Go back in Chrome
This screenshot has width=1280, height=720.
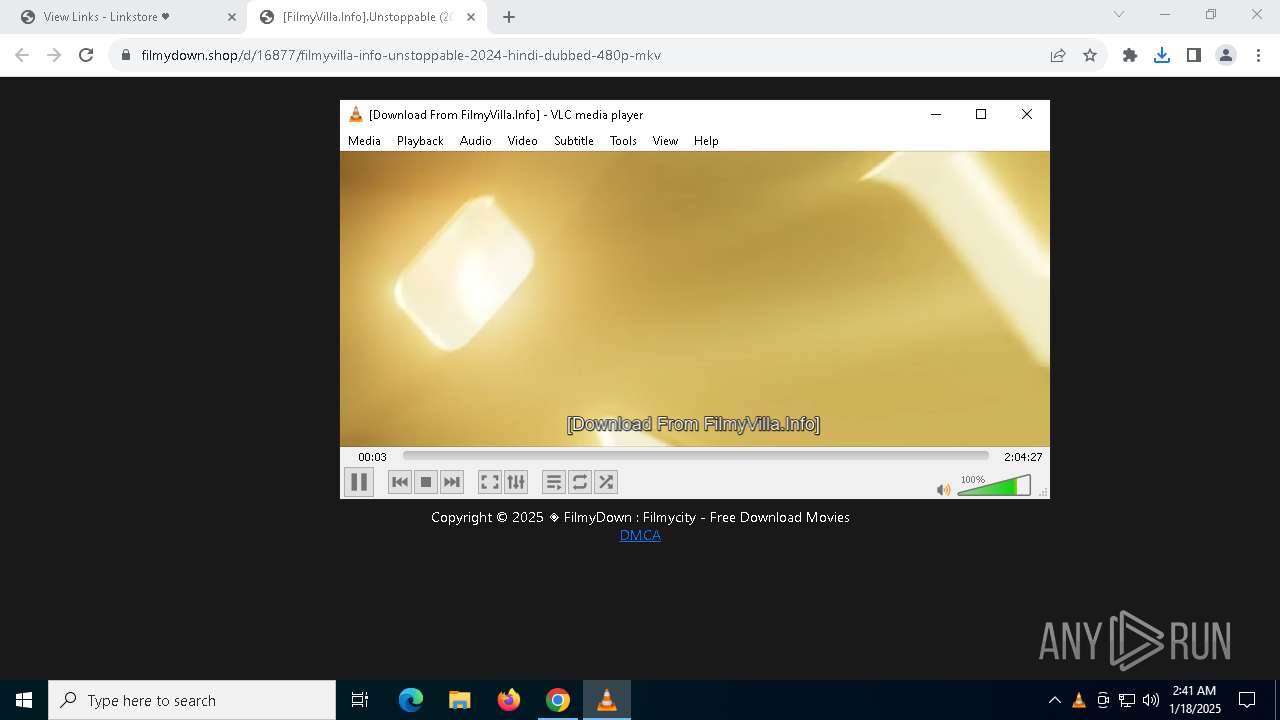(22, 55)
